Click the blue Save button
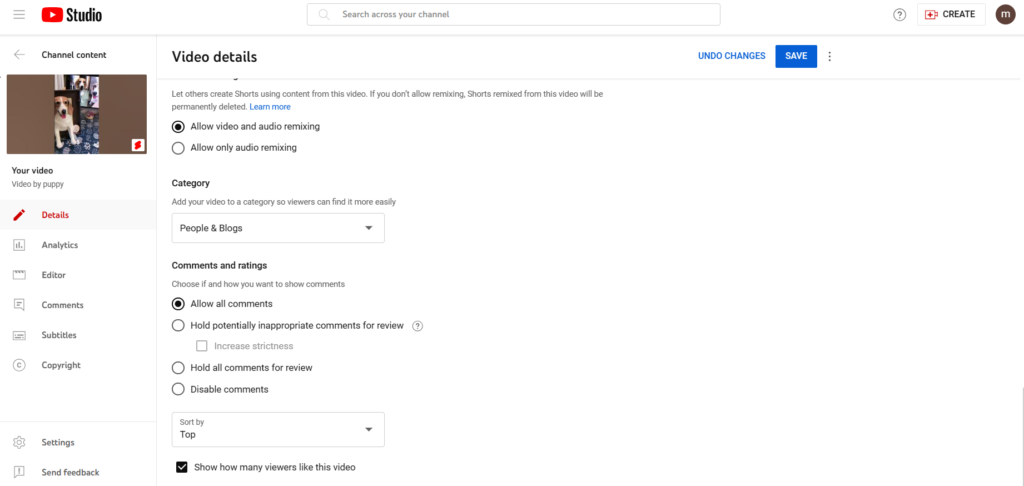 point(796,56)
